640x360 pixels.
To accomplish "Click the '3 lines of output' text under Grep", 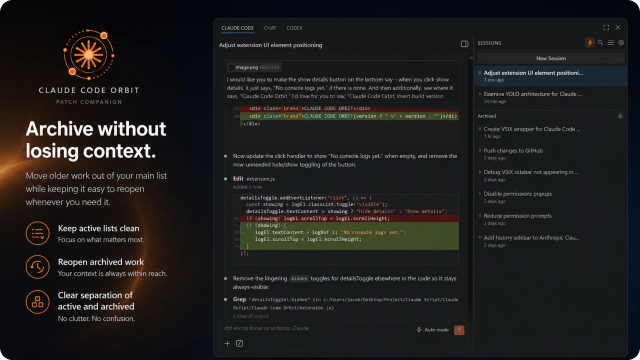I will [x=251, y=316].
